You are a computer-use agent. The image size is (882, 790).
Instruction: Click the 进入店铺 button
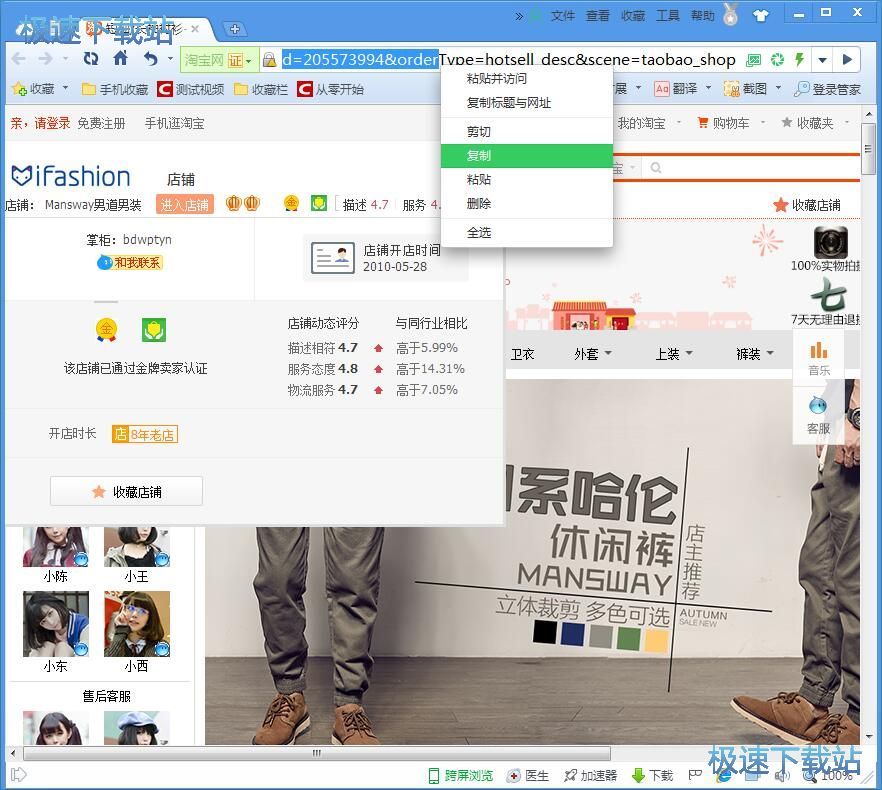coord(184,205)
